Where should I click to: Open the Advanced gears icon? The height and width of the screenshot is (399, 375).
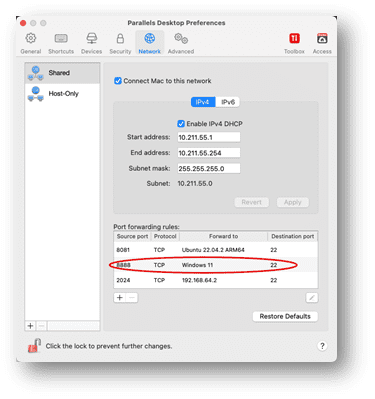181,38
